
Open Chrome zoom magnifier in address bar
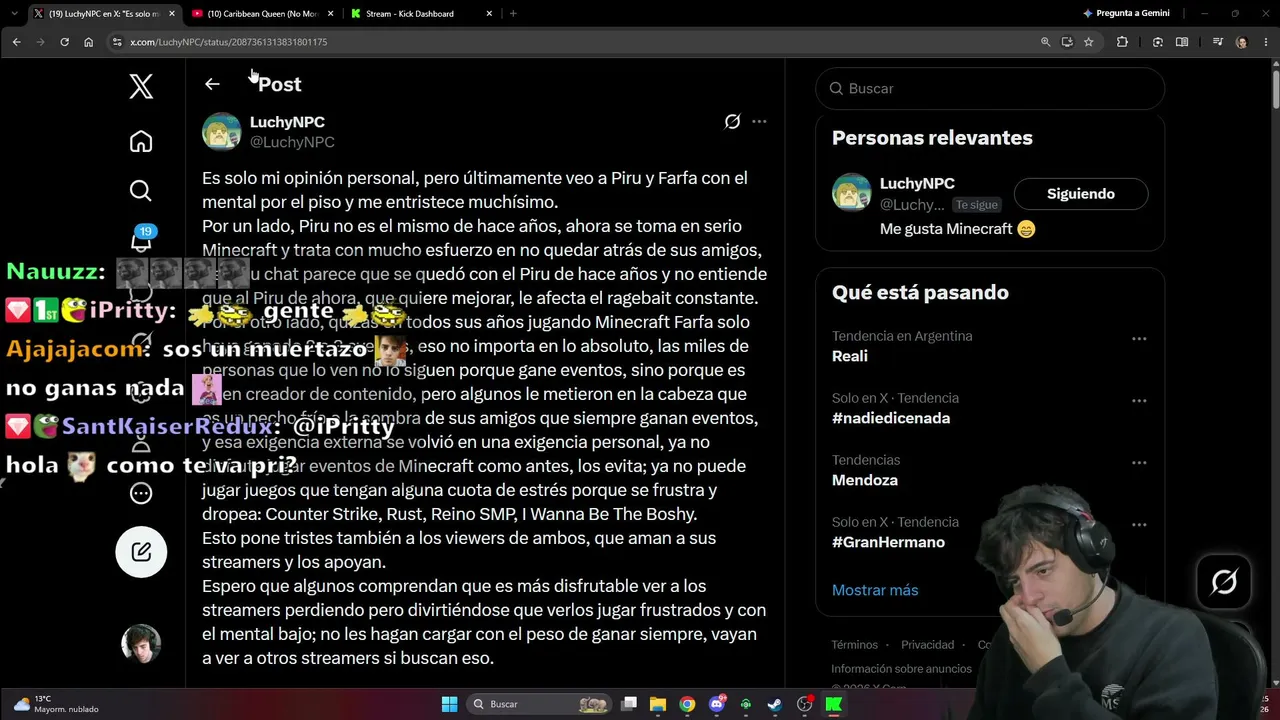(1045, 42)
